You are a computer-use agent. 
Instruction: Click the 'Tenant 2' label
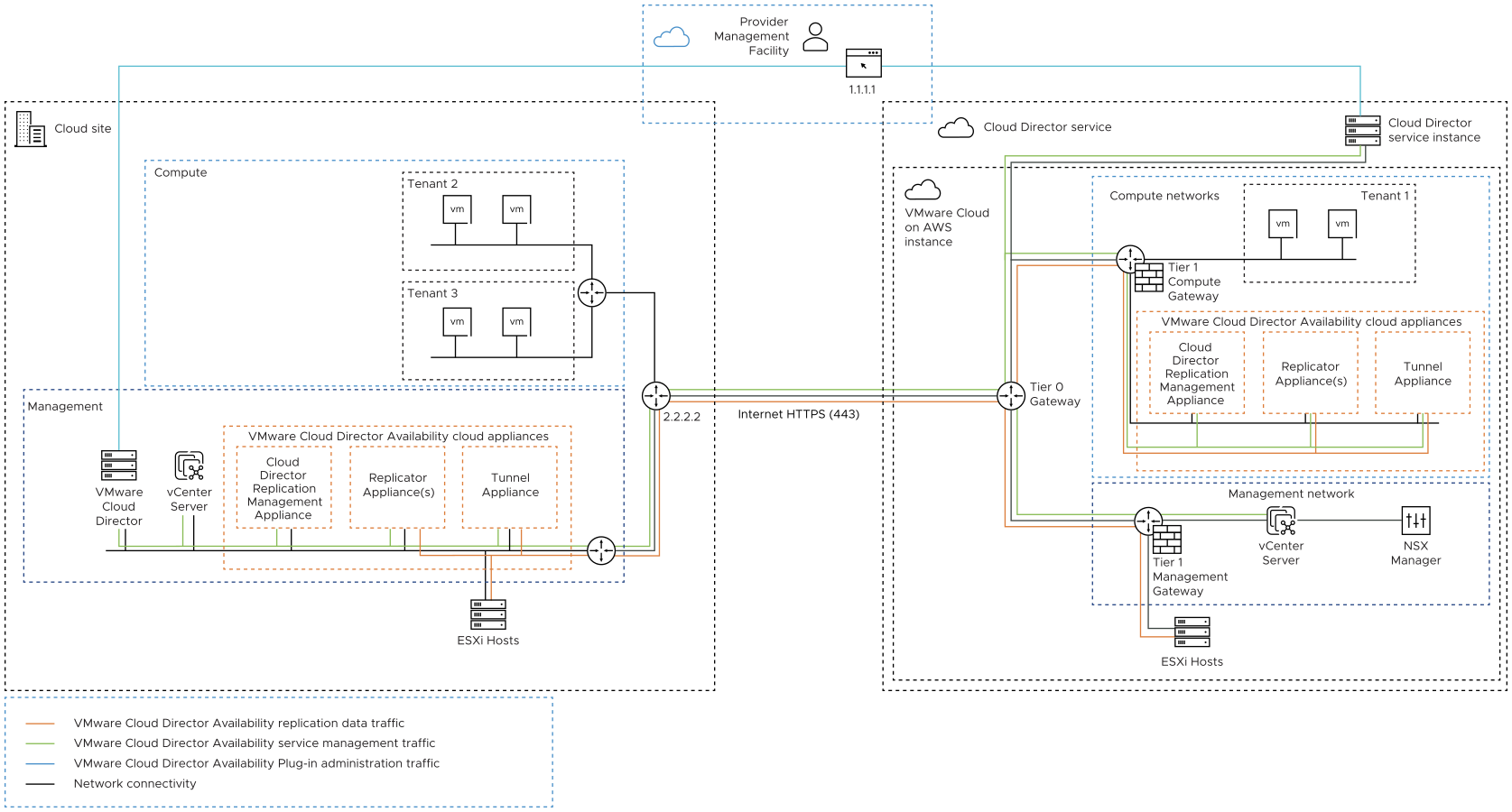click(x=432, y=184)
